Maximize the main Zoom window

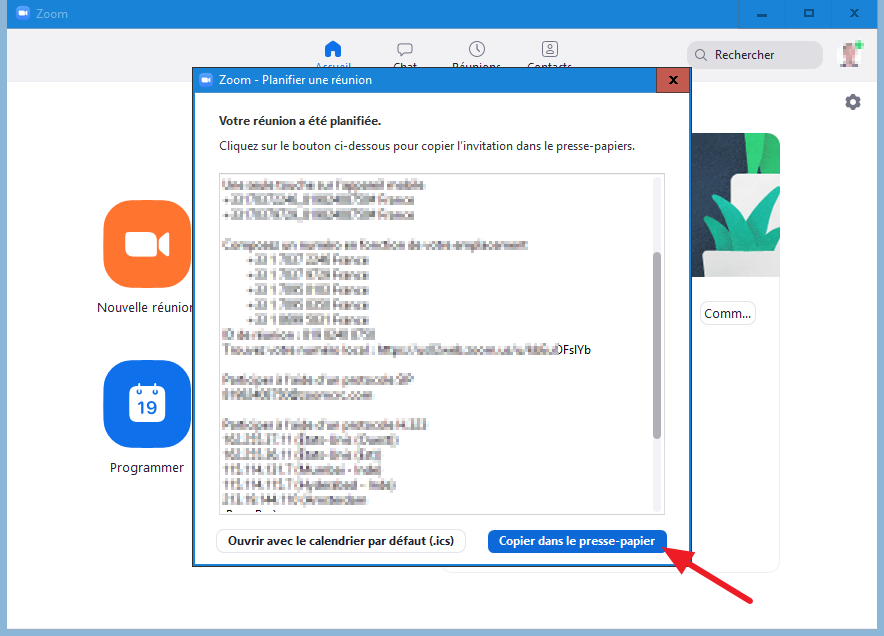coord(809,14)
